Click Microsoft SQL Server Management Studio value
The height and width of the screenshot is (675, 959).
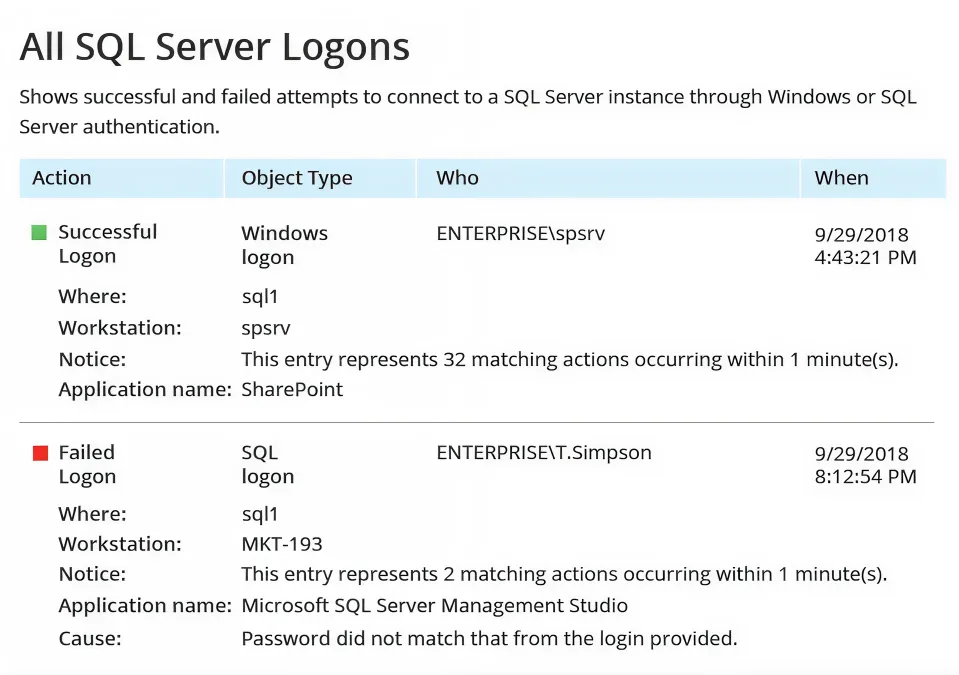(x=435, y=606)
